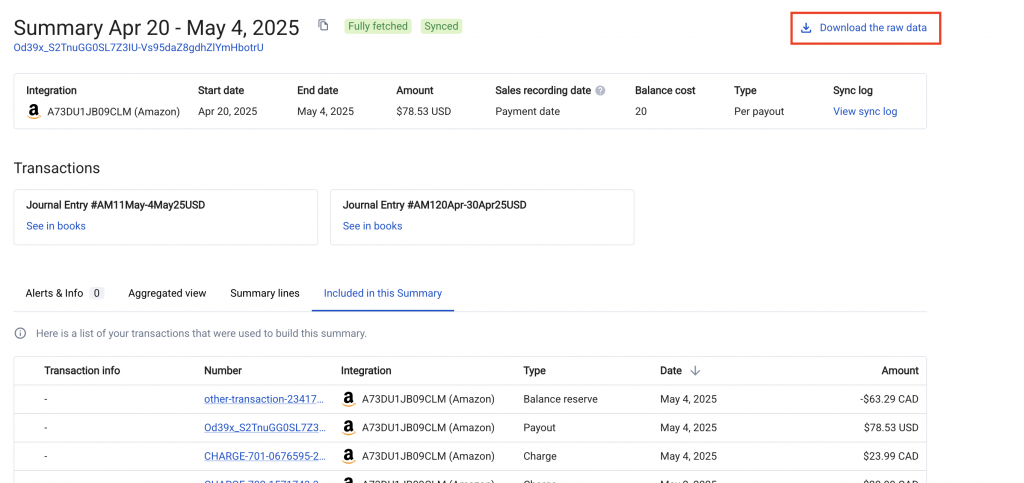Click the info icon above the transactions list
This screenshot has height=483, width=1024.
point(20,333)
